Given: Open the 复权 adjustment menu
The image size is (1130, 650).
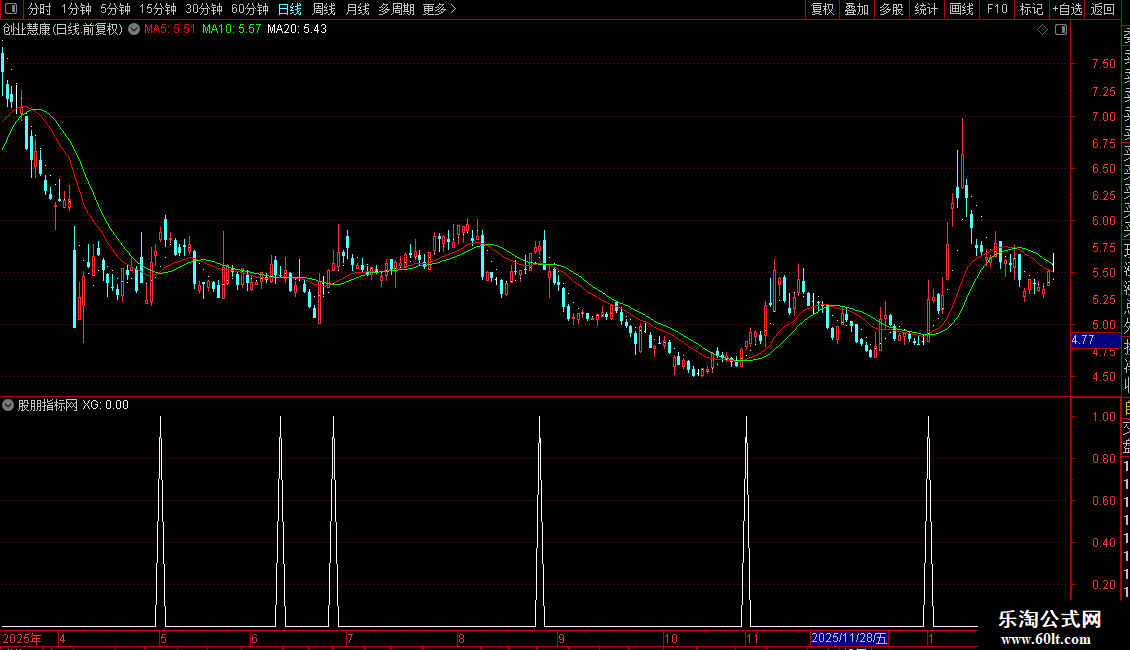Looking at the screenshot, I should point(822,9).
